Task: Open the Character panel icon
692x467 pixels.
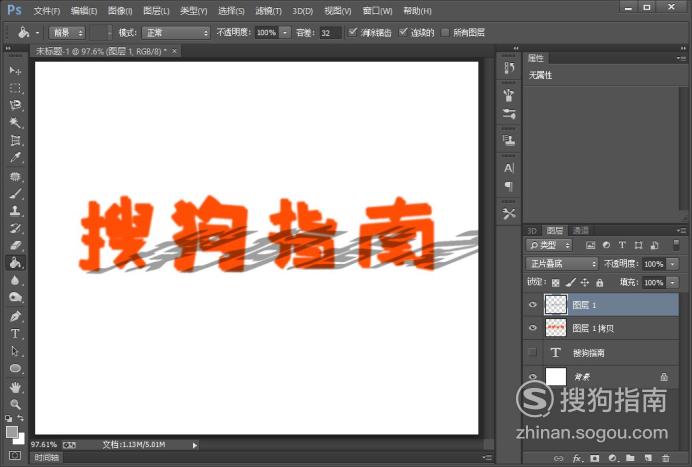Action: click(x=509, y=168)
